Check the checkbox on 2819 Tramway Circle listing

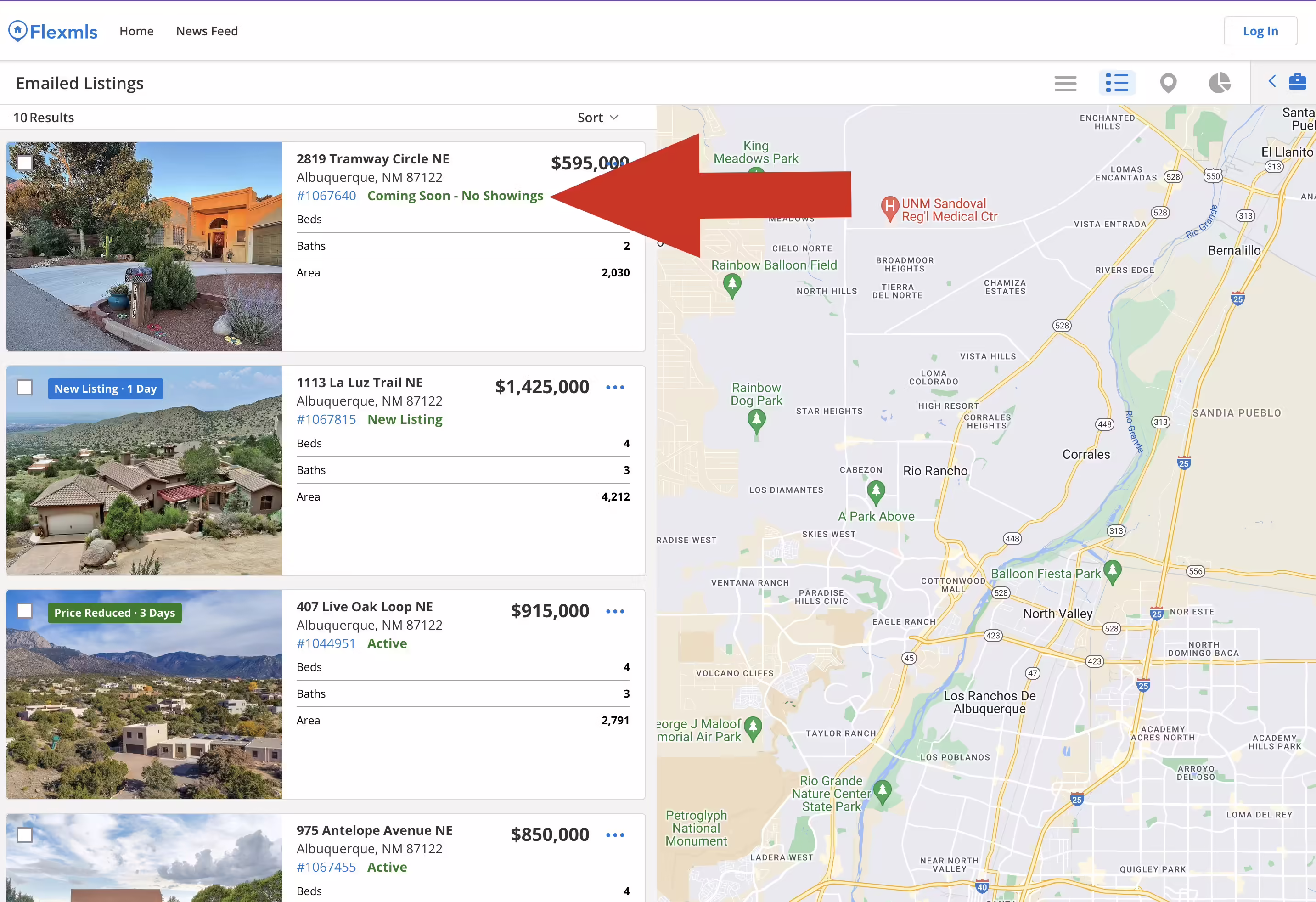25,163
